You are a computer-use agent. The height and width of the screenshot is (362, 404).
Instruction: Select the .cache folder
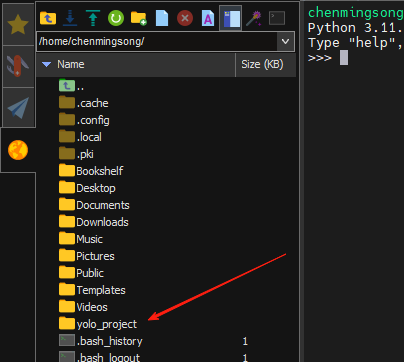[84, 103]
